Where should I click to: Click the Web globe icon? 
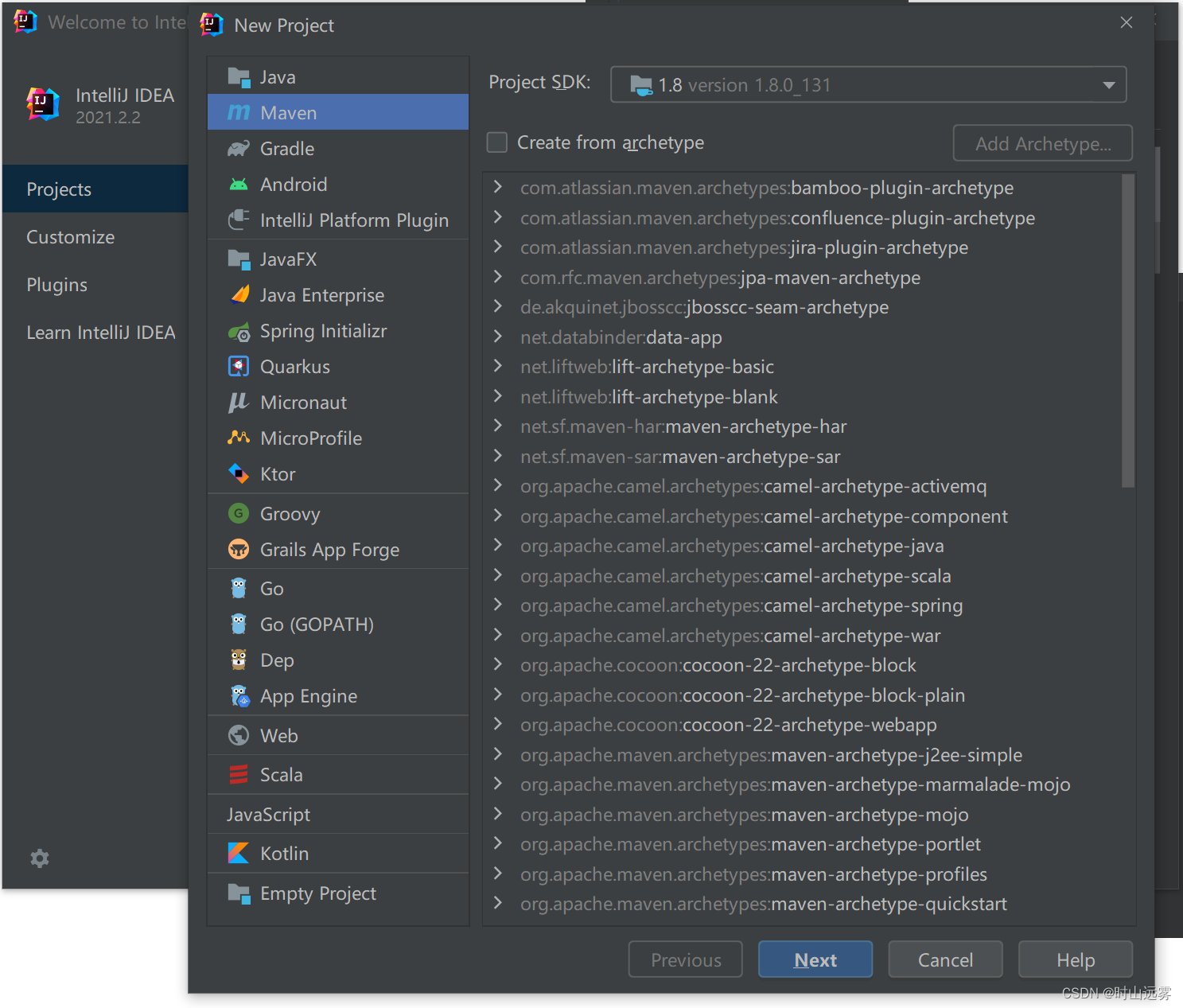click(x=239, y=736)
